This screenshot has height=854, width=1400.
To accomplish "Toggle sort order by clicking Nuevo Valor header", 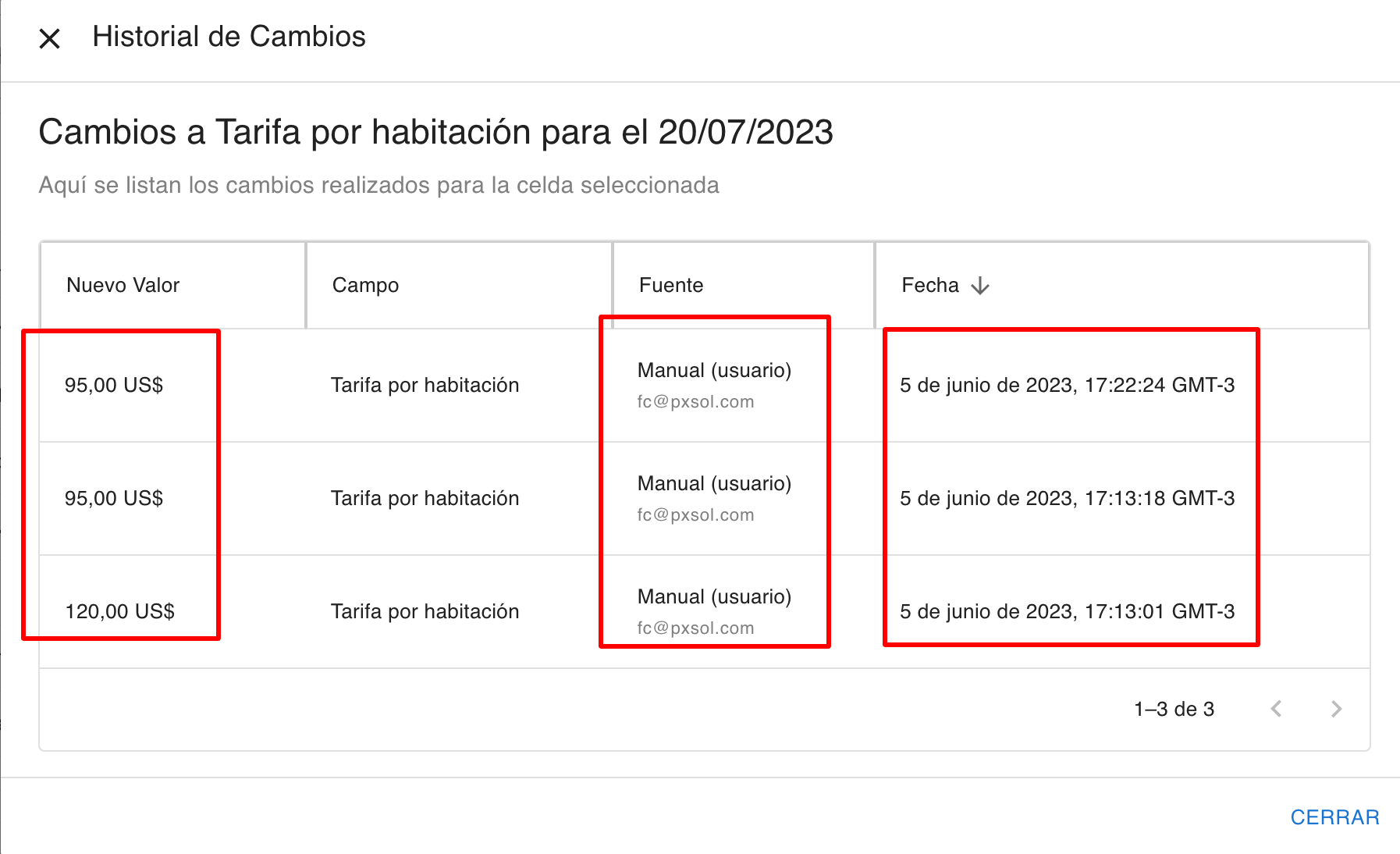I will pos(123,285).
